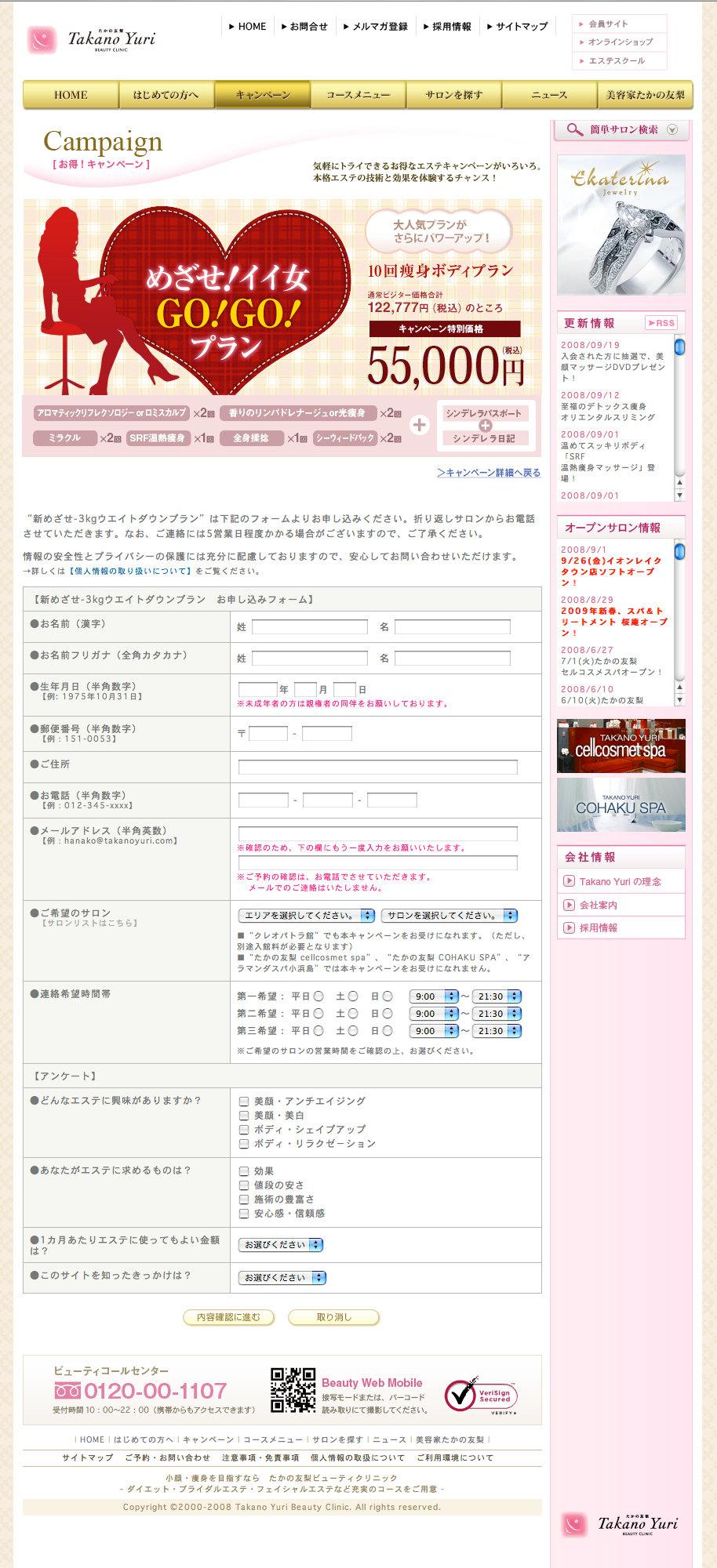The image size is (717, 1568).
Task: Click the 内容確認に進む button
Action: [x=228, y=1317]
